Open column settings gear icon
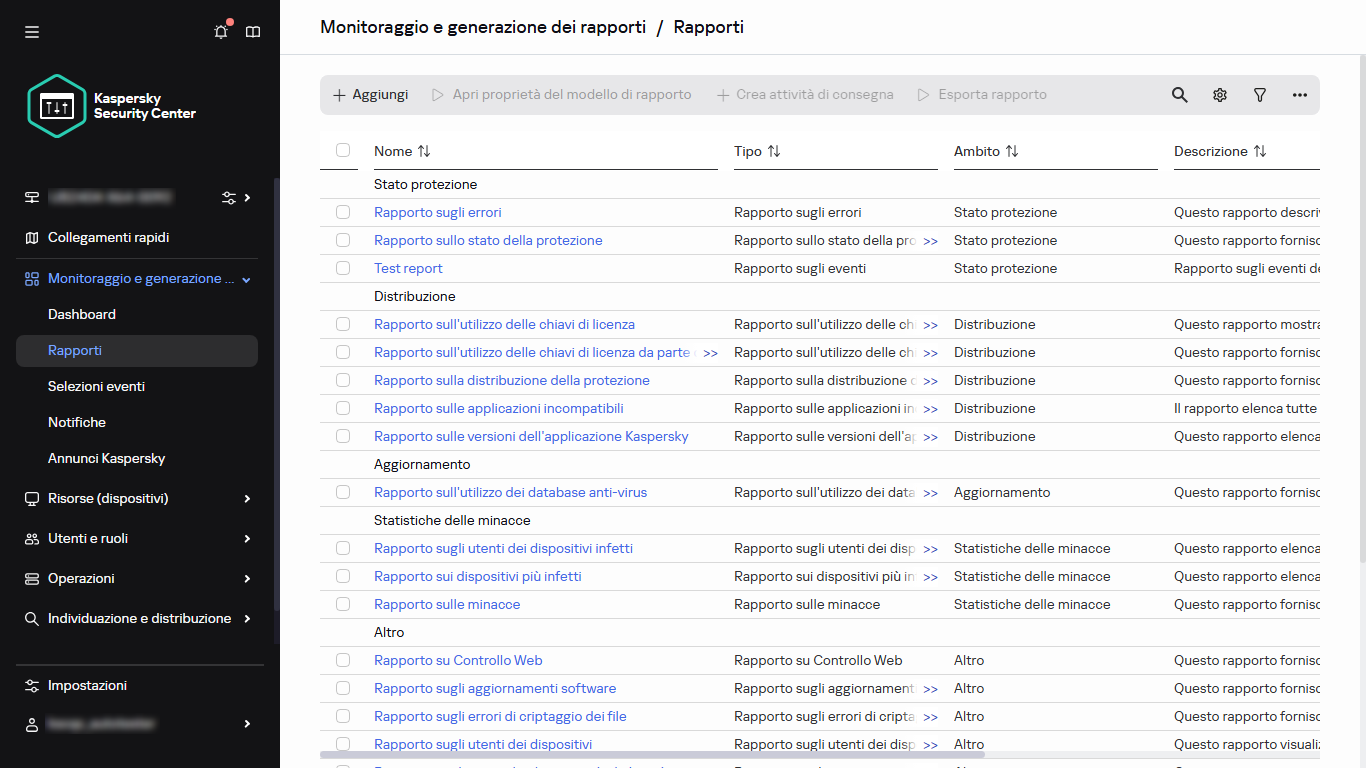 (1220, 95)
